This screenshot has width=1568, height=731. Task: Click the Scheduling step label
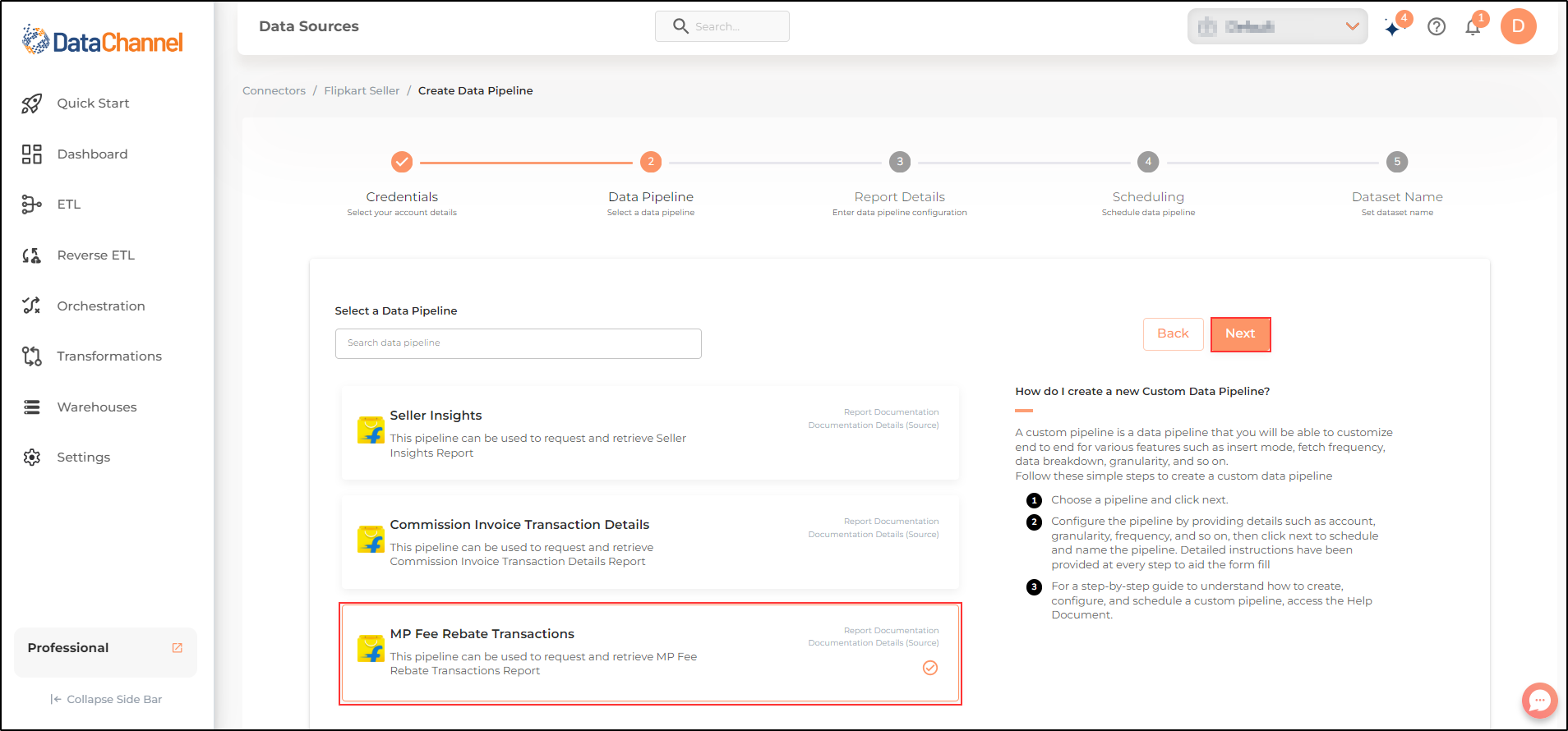[1148, 197]
